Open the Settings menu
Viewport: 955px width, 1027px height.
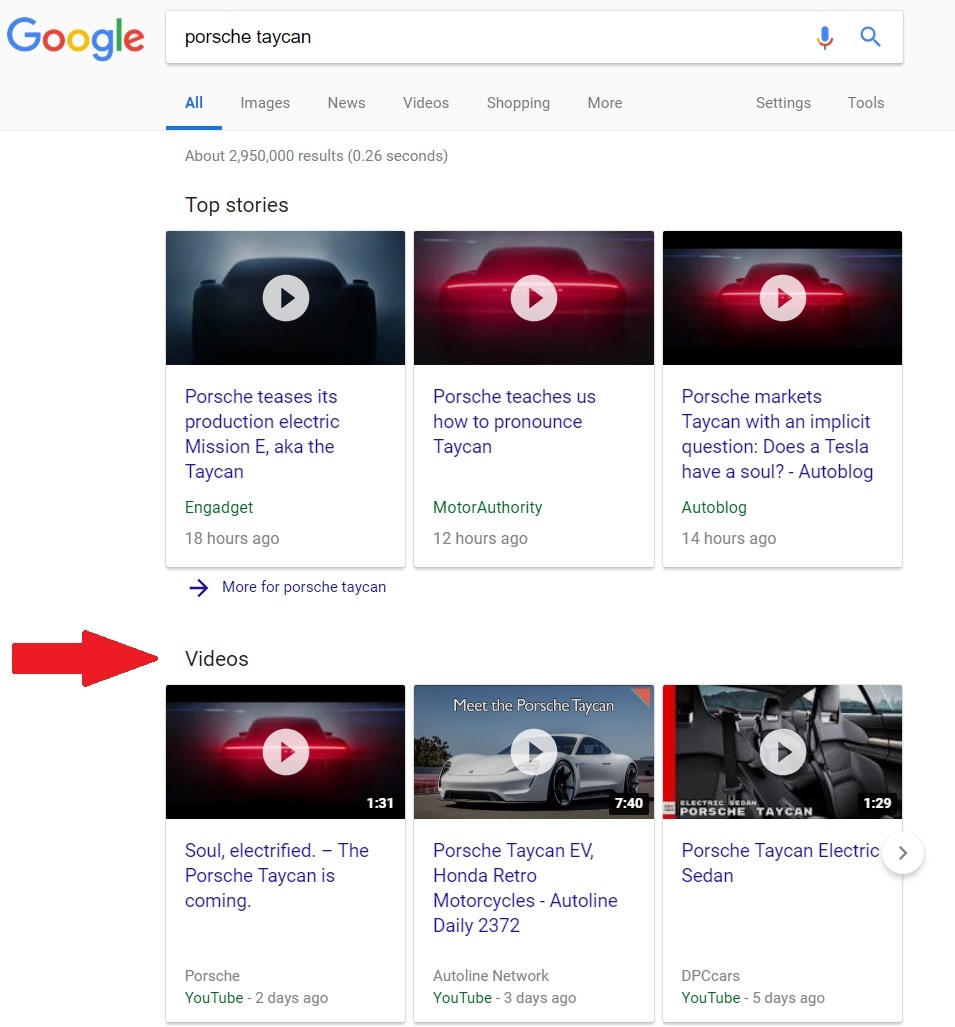pyautogui.click(x=783, y=103)
